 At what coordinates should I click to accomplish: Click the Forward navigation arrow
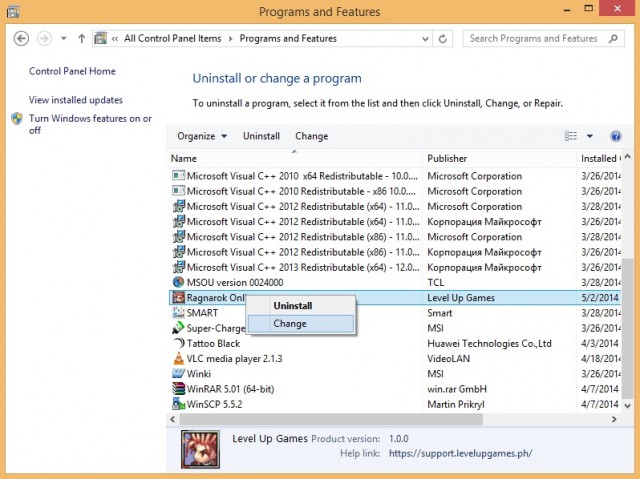tap(44, 39)
